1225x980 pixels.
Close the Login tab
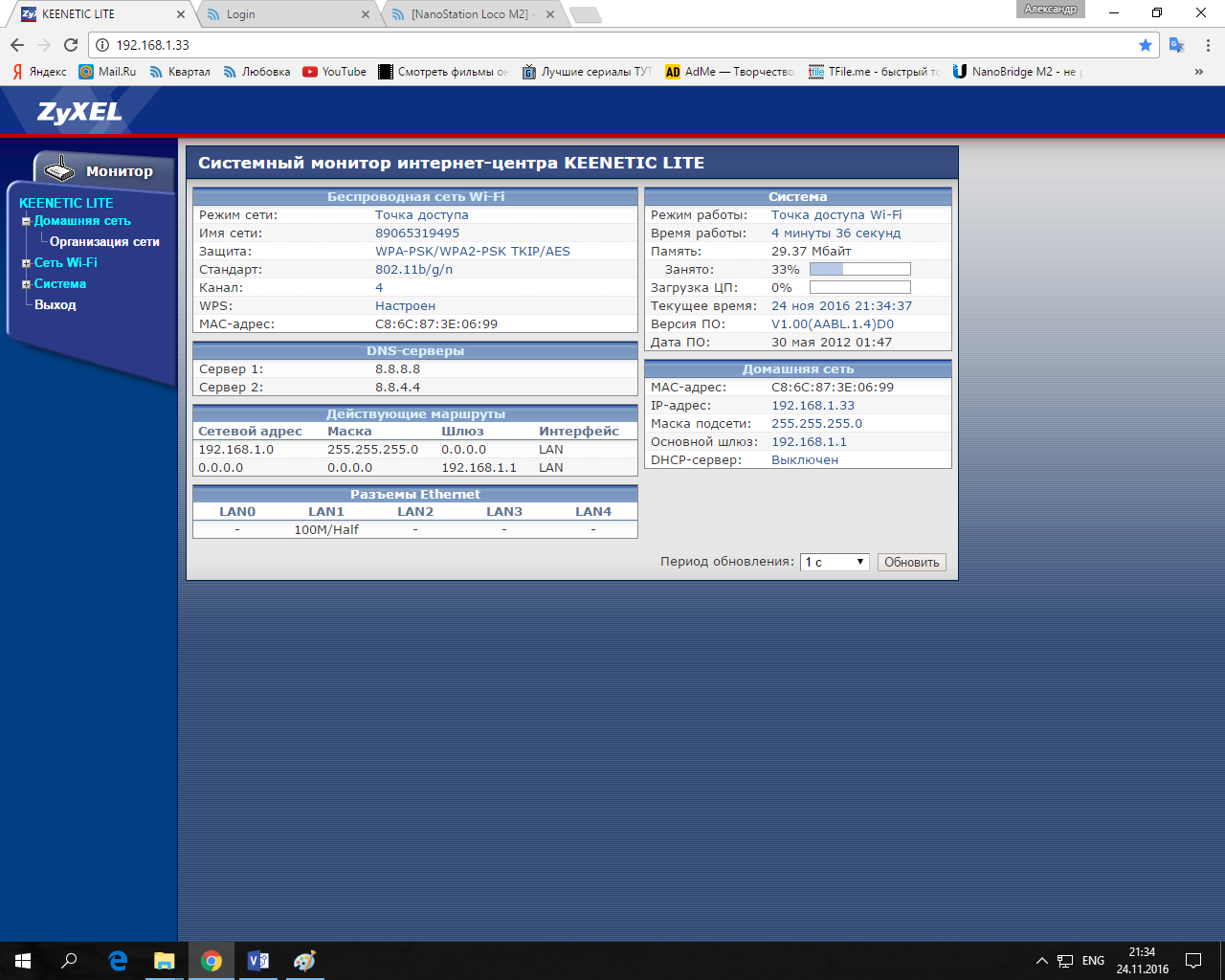coord(366,14)
